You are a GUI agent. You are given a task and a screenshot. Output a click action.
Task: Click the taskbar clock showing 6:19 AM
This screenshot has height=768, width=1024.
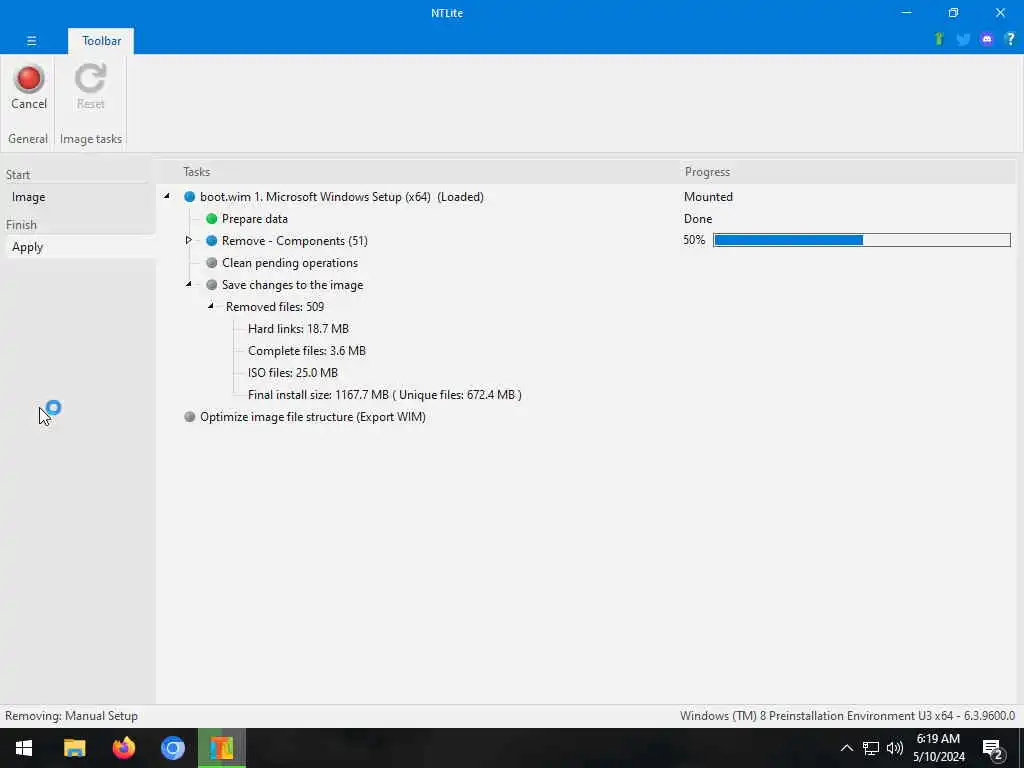coord(938,748)
